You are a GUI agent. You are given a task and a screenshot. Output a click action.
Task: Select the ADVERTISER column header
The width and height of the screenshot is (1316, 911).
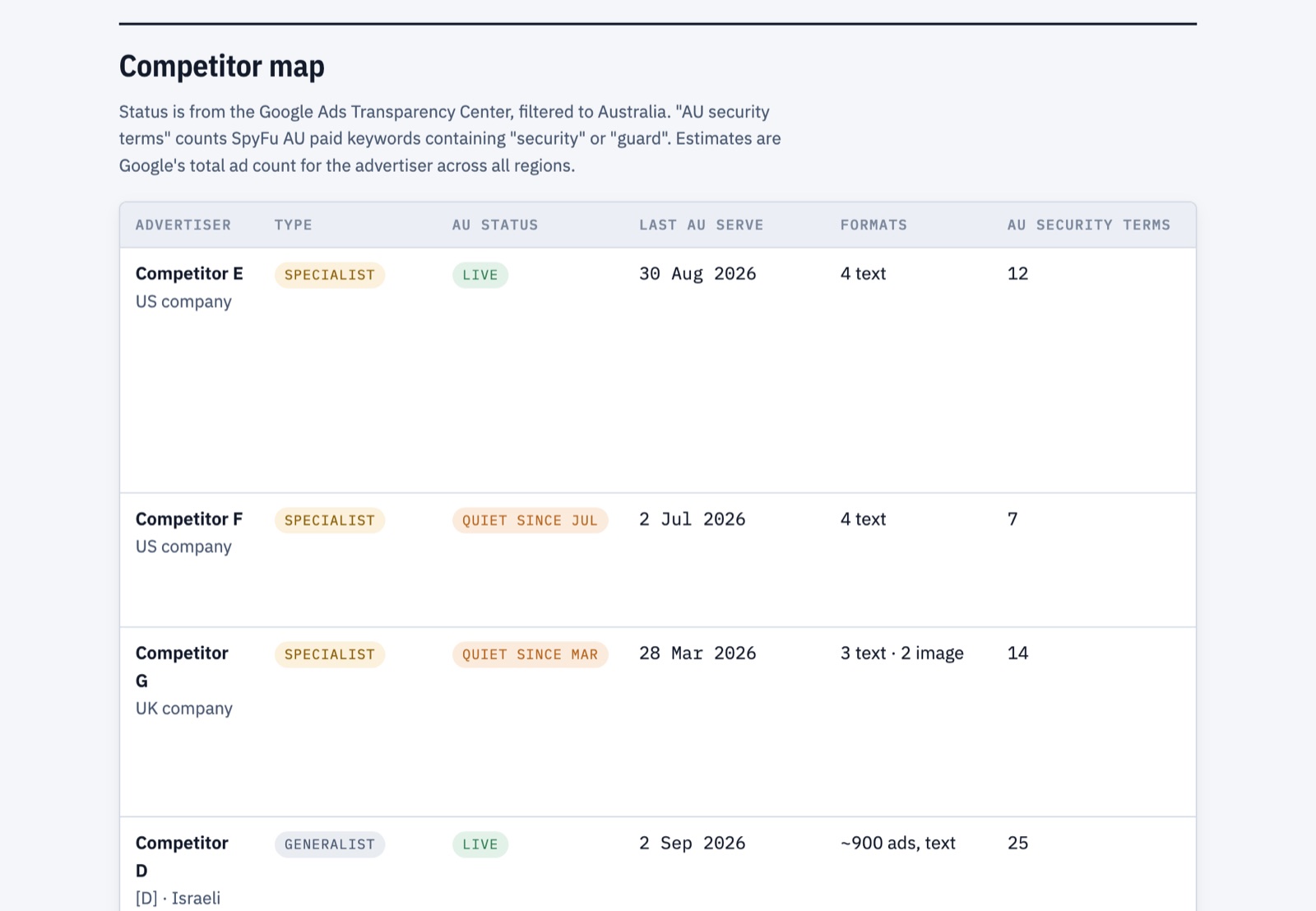tap(183, 225)
